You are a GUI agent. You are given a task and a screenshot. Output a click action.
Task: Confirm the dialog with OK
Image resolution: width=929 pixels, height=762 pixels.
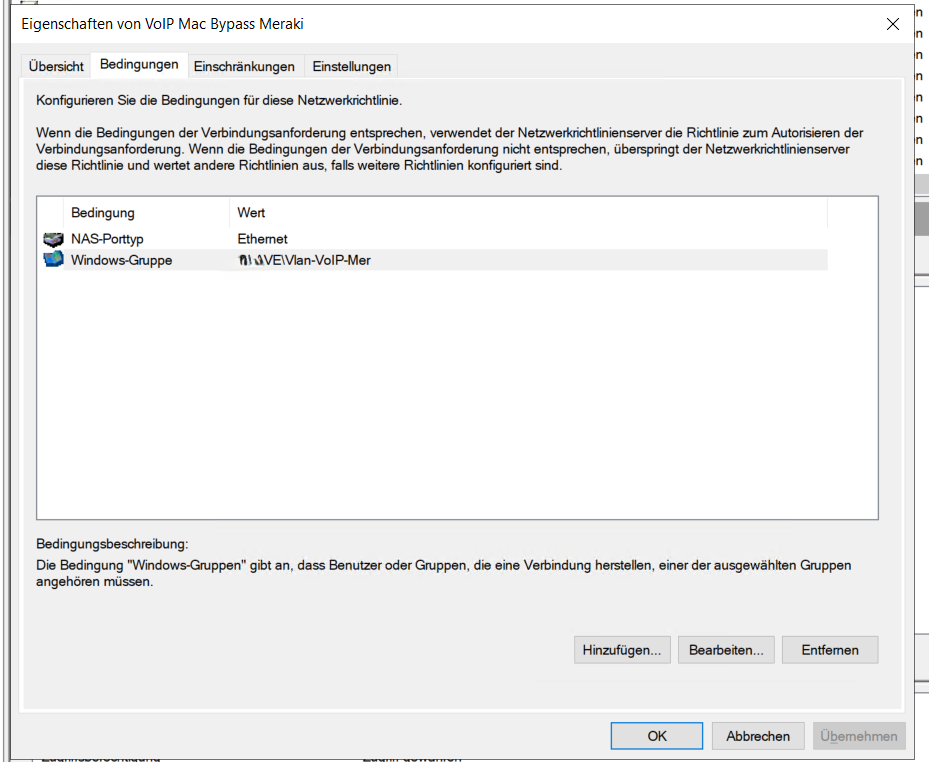pyautogui.click(x=656, y=736)
